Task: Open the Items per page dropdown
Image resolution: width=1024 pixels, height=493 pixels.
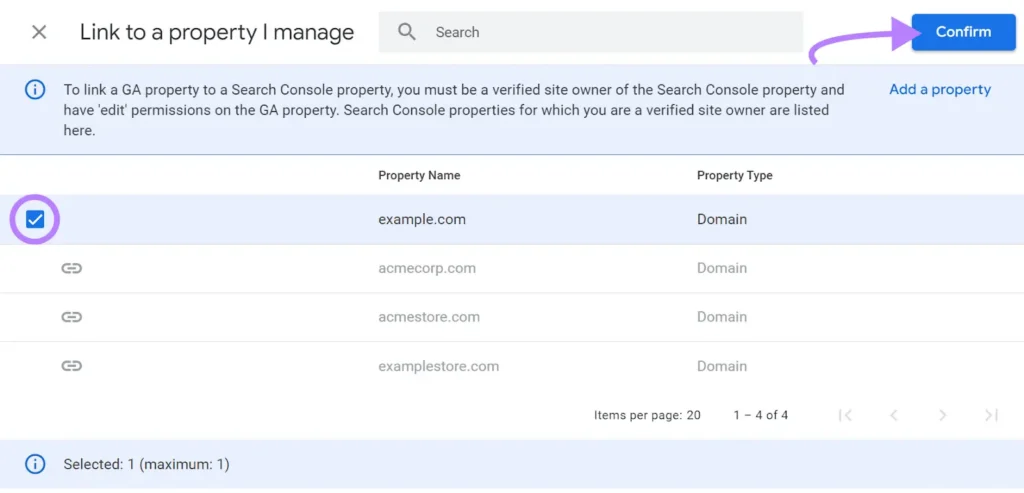Action: pyautogui.click(x=693, y=415)
